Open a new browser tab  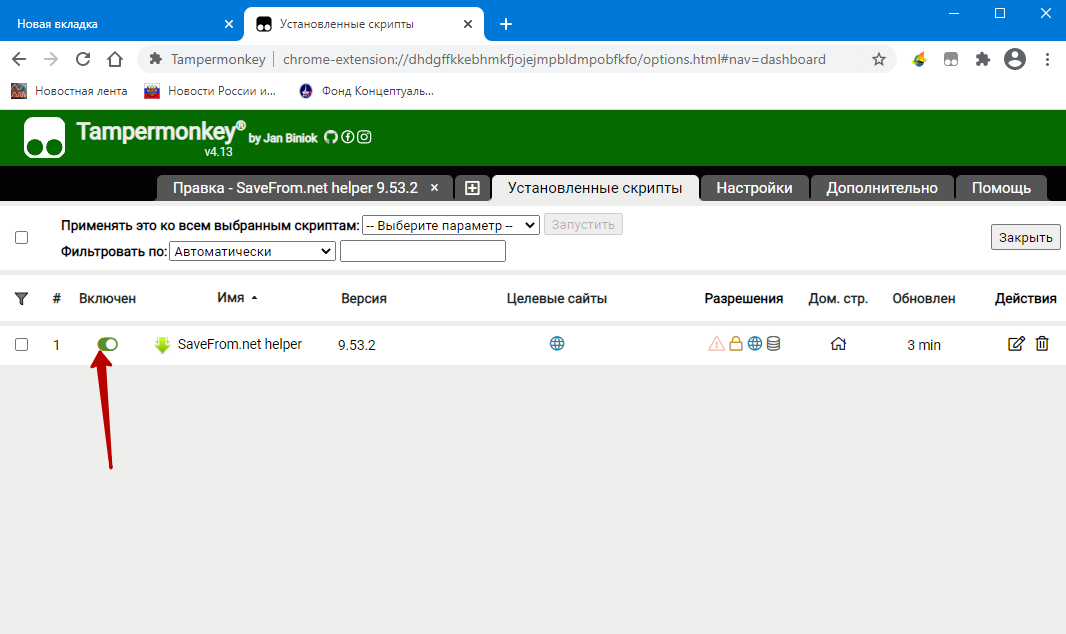point(506,24)
